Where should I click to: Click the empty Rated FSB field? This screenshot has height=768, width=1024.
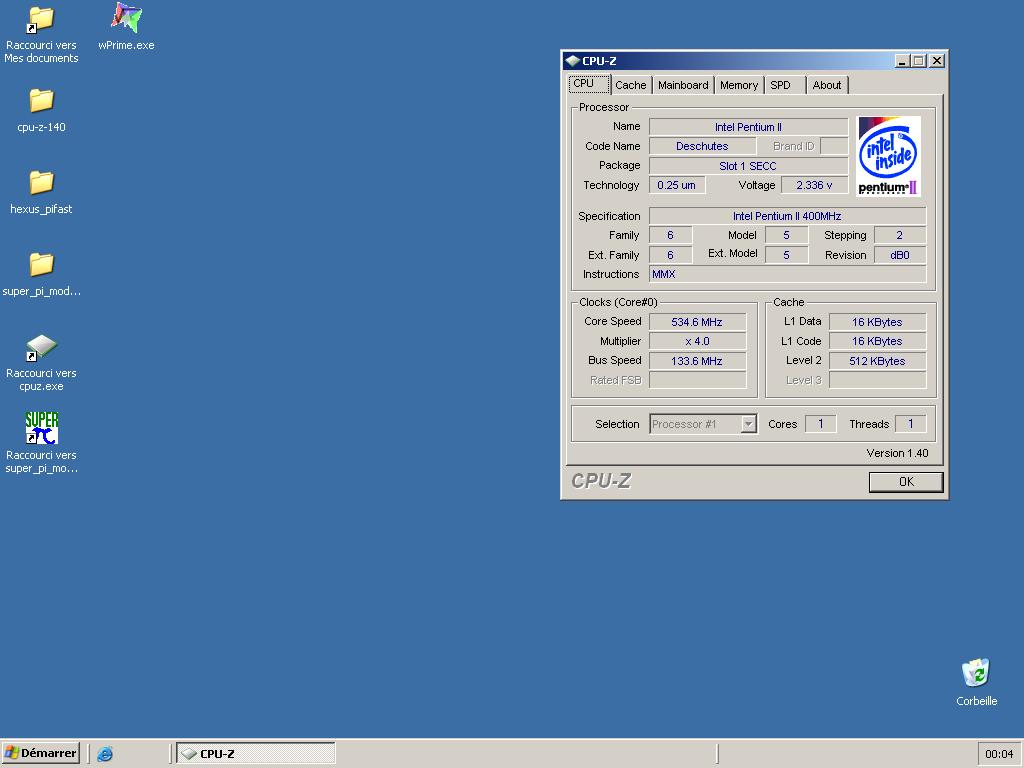click(x=697, y=381)
